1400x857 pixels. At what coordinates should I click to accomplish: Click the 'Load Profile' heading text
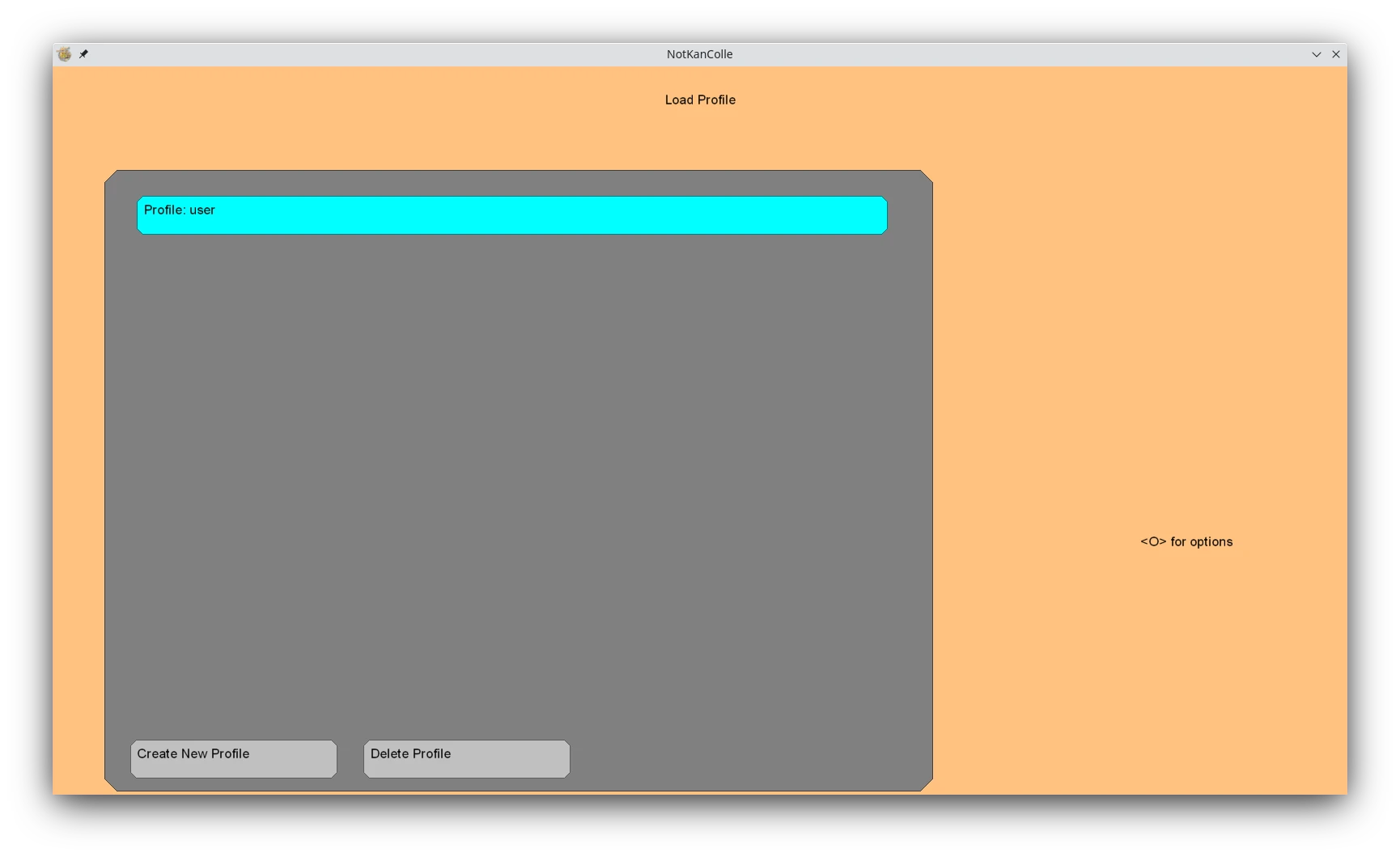click(x=700, y=100)
